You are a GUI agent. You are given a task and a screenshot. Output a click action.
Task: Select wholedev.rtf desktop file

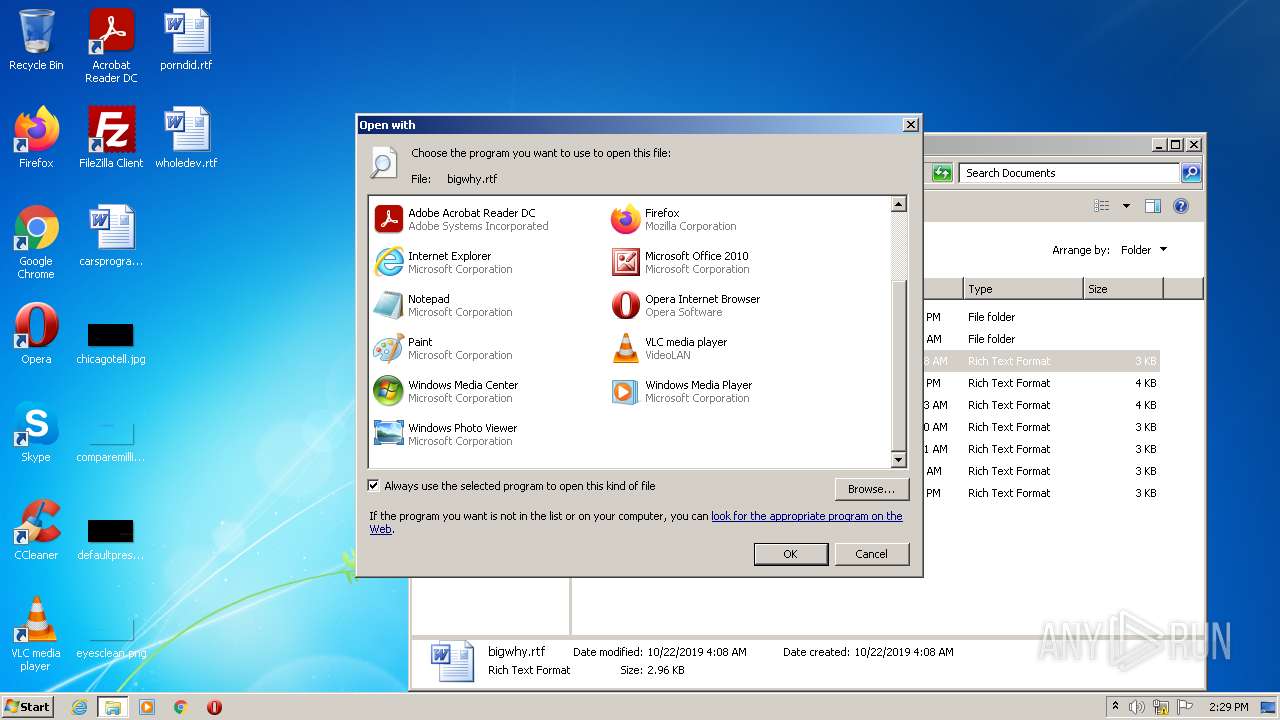click(186, 138)
